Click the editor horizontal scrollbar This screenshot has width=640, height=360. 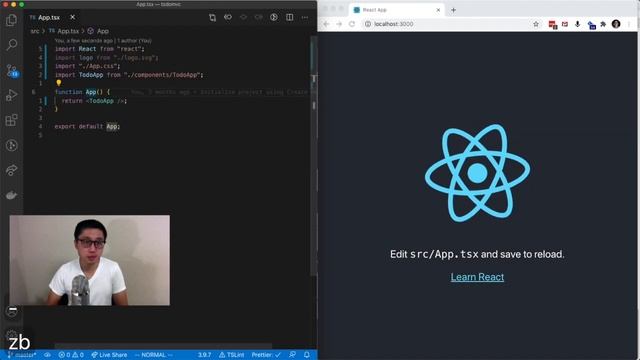pos(163,346)
